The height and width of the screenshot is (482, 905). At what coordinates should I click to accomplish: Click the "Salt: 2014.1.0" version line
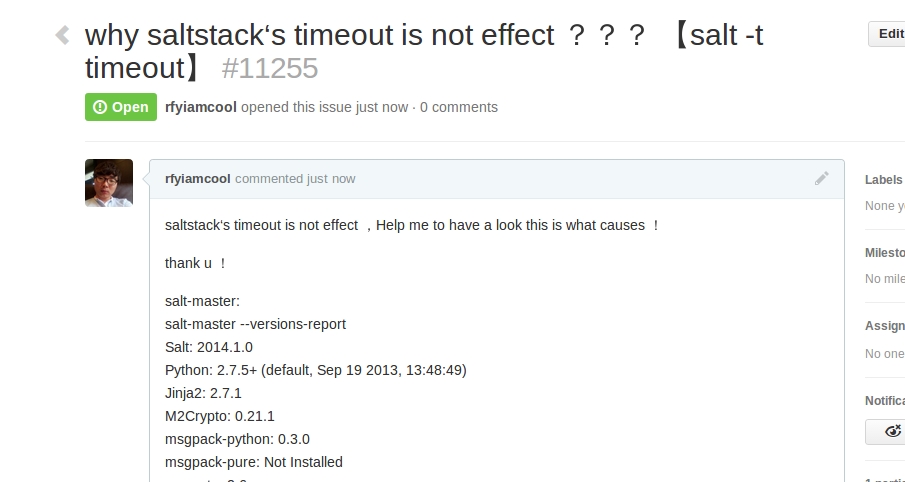[209, 347]
